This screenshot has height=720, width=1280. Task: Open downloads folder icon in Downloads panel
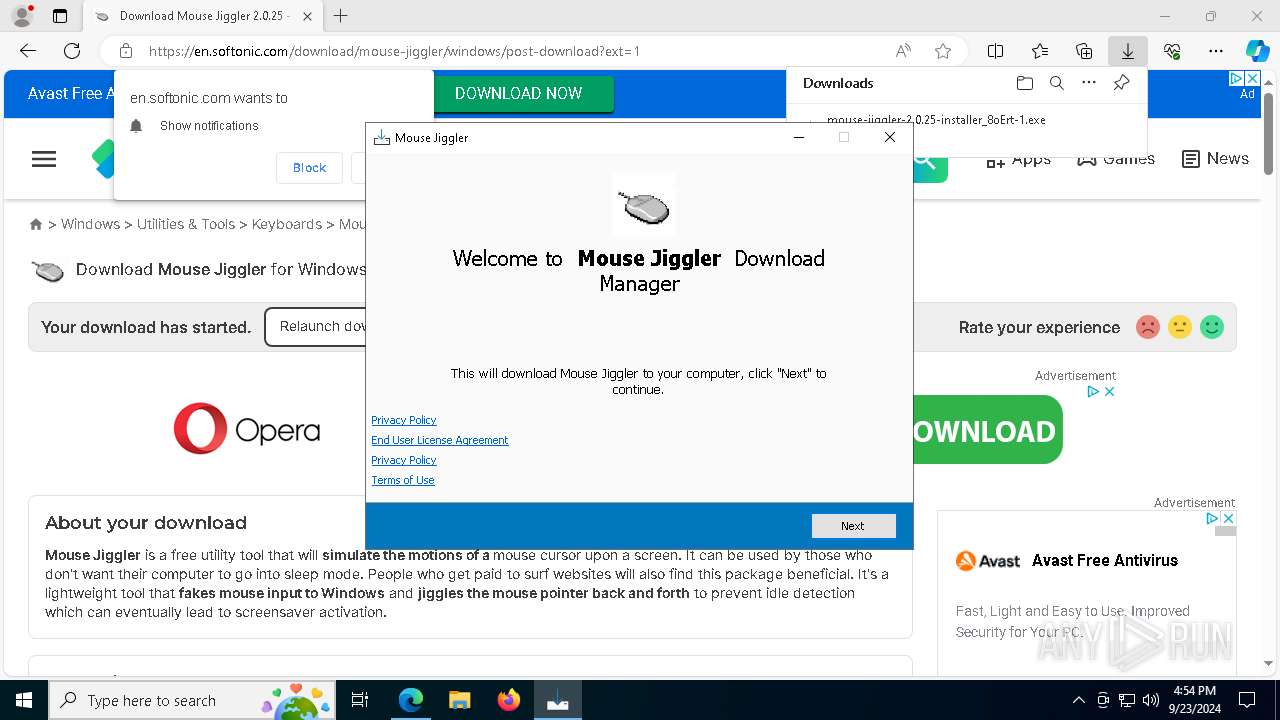pos(1024,83)
